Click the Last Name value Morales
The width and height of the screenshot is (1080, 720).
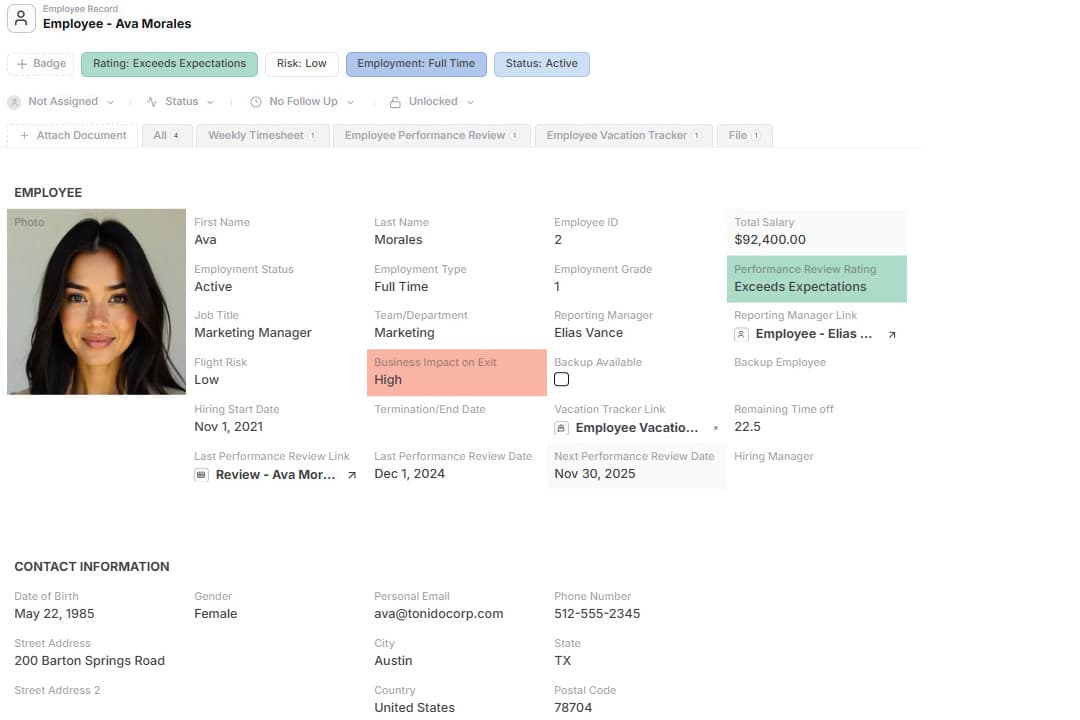point(398,240)
